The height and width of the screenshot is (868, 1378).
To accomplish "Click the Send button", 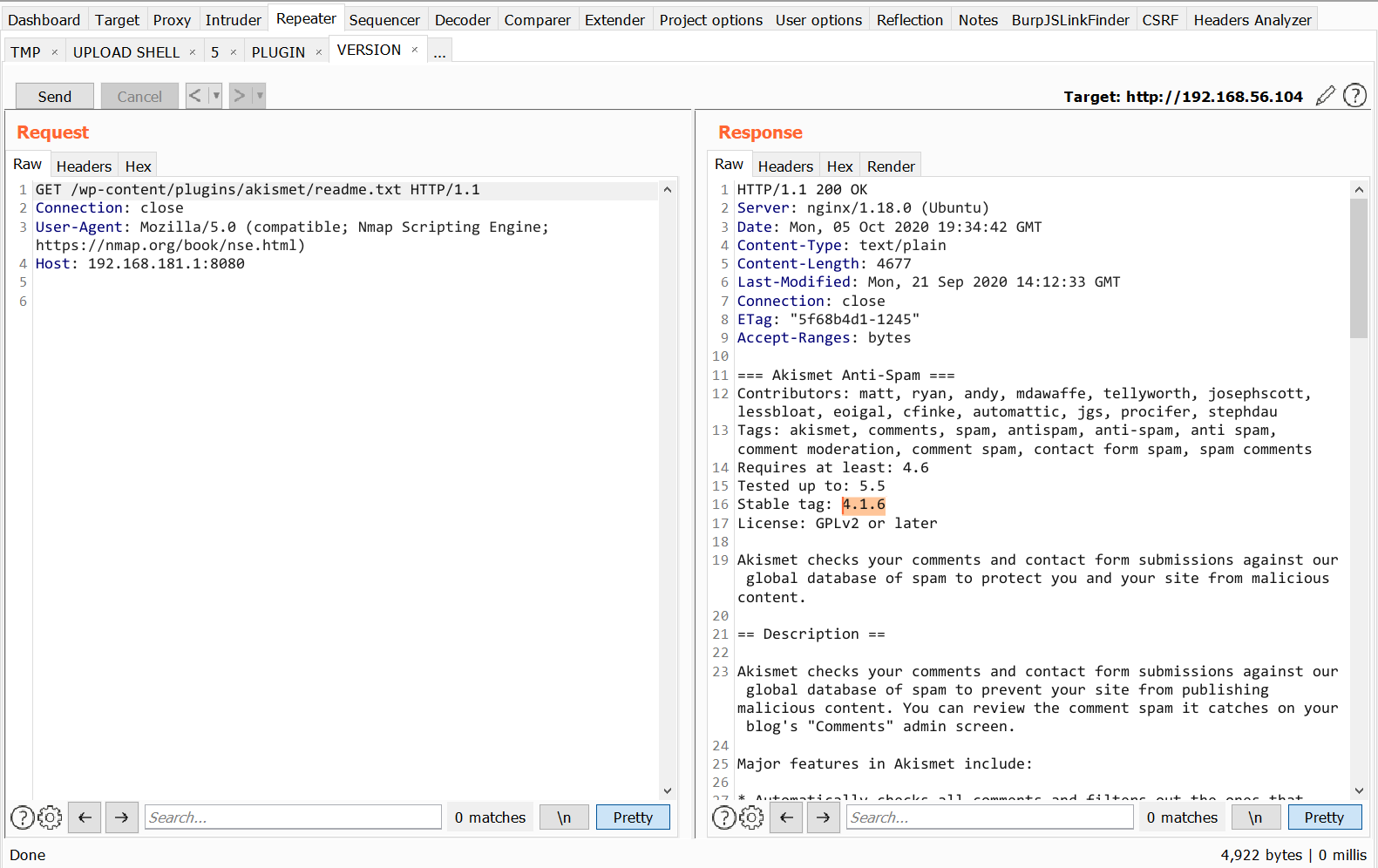I will pyautogui.click(x=54, y=96).
